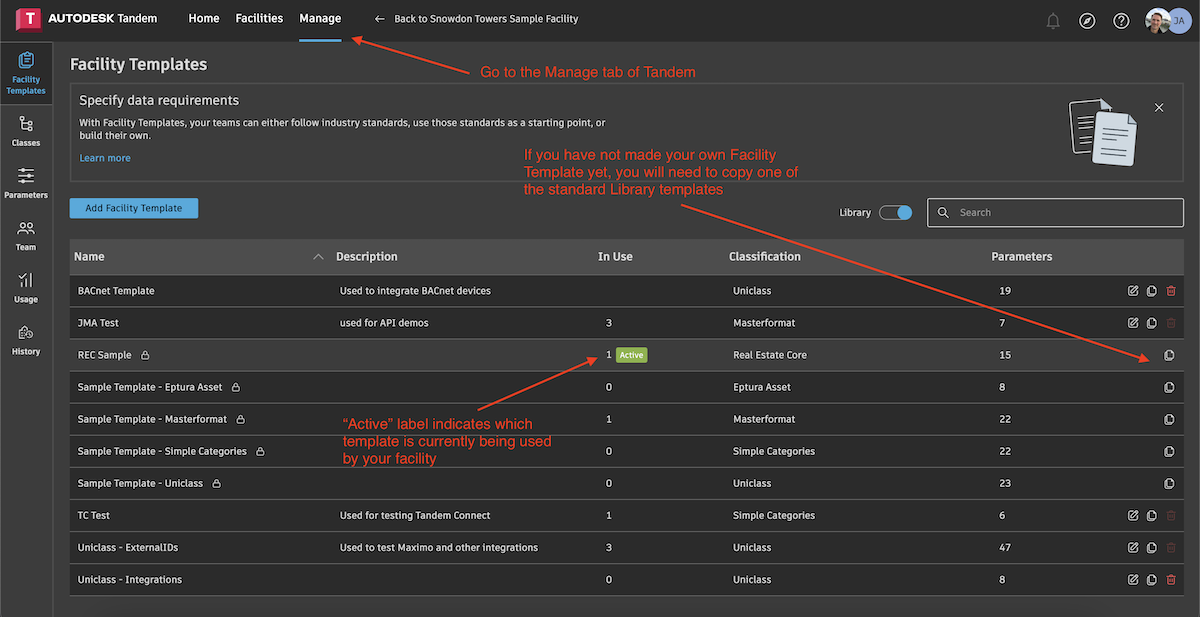Image resolution: width=1200 pixels, height=617 pixels.
Task: Copy the REC Sample template
Action: click(x=1169, y=355)
